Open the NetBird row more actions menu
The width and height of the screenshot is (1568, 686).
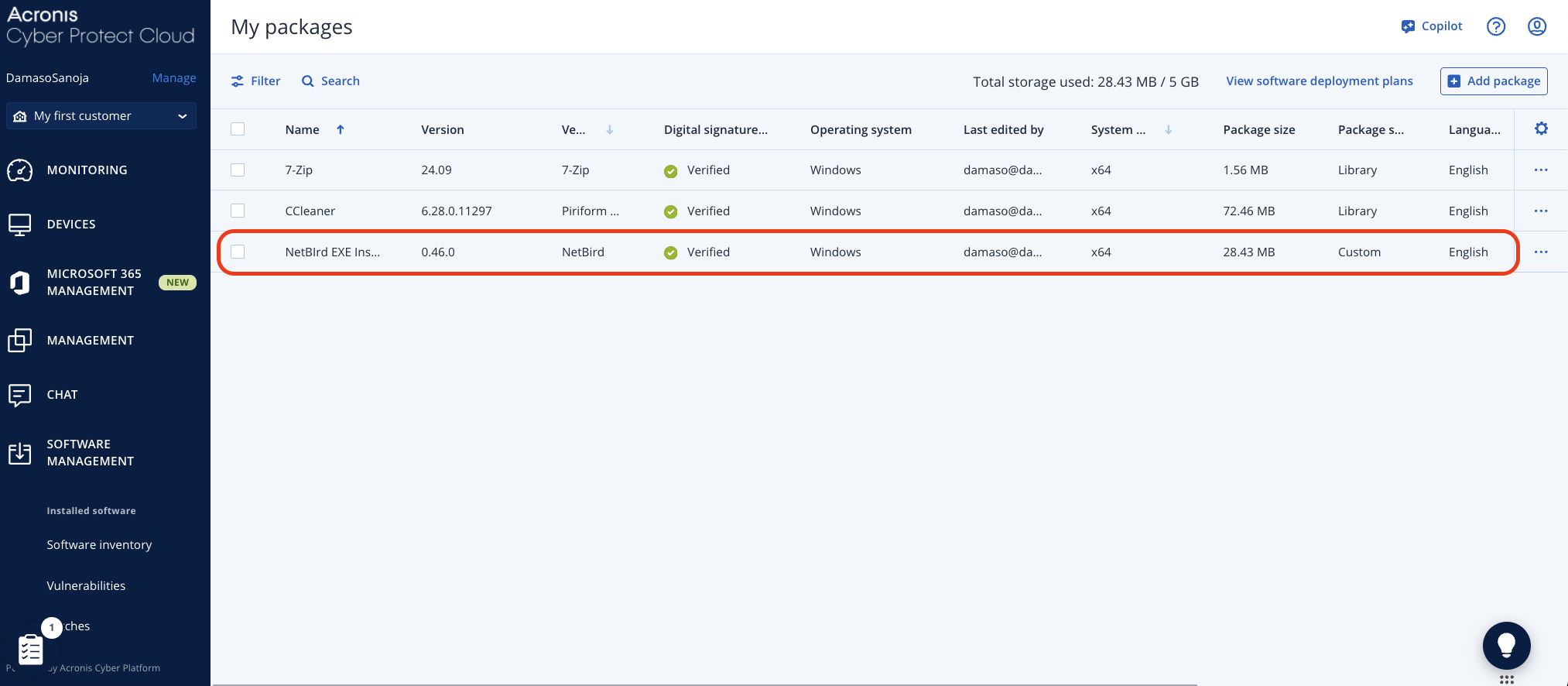click(x=1541, y=252)
